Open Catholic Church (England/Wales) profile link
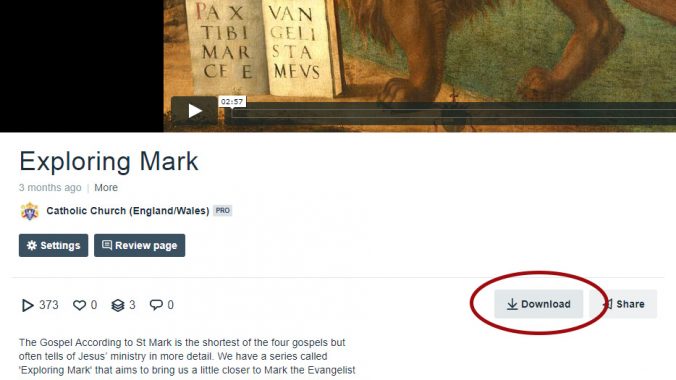 pyautogui.click(x=128, y=210)
